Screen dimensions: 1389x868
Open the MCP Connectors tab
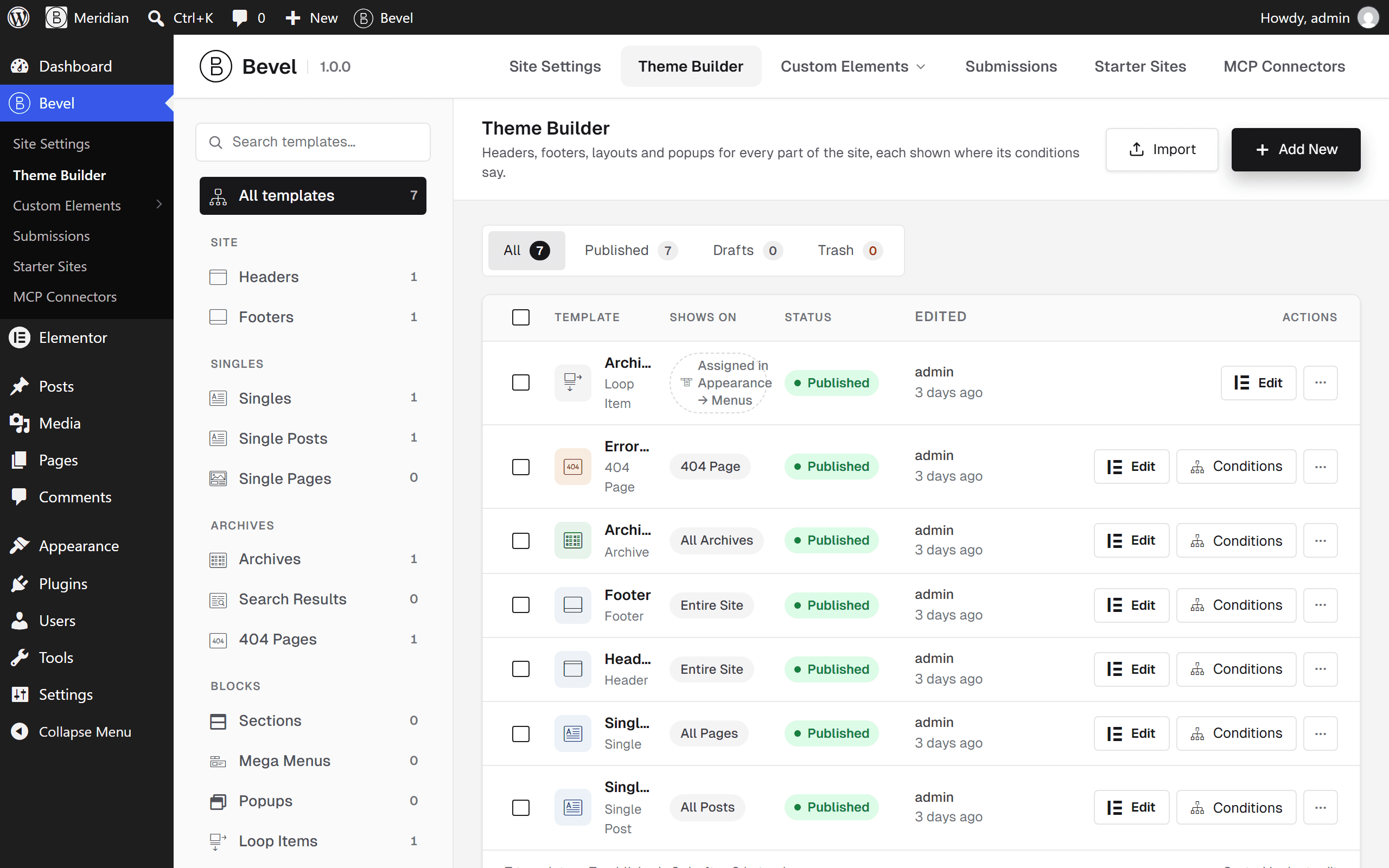coord(1284,66)
